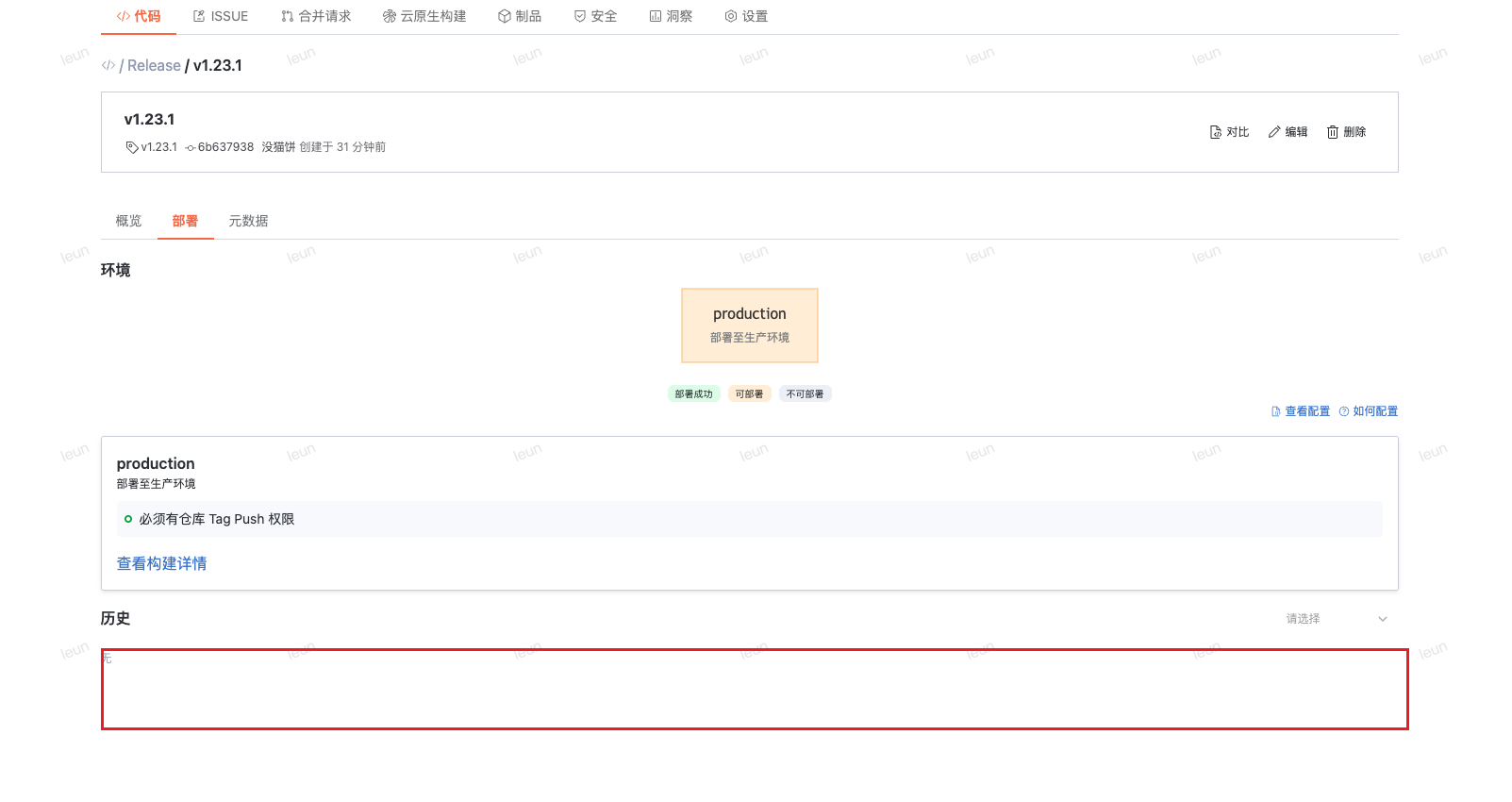Click the production heading in details panel
This screenshot has width=1512, height=802.
156,463
